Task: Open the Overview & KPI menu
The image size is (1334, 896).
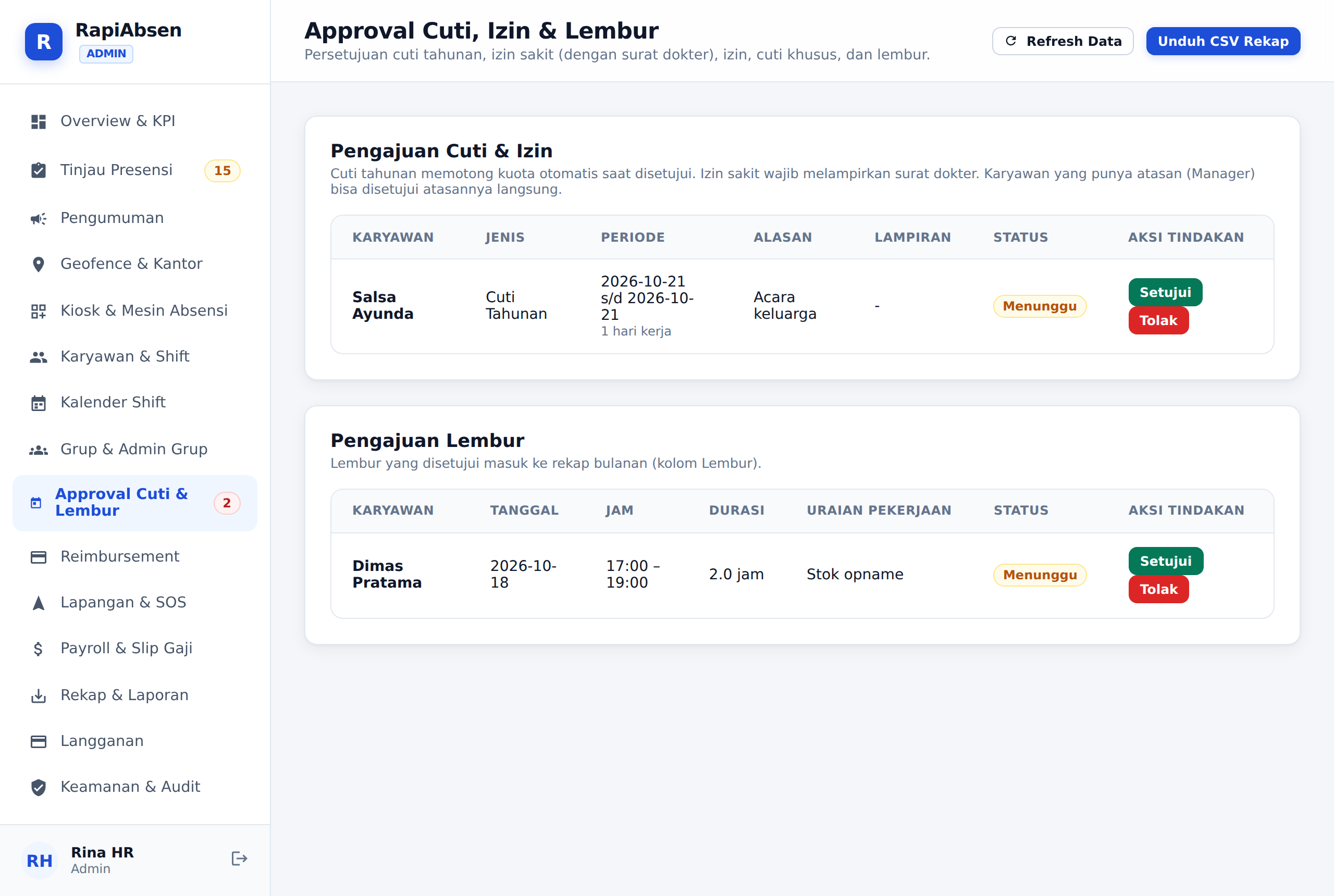Action: [135, 121]
